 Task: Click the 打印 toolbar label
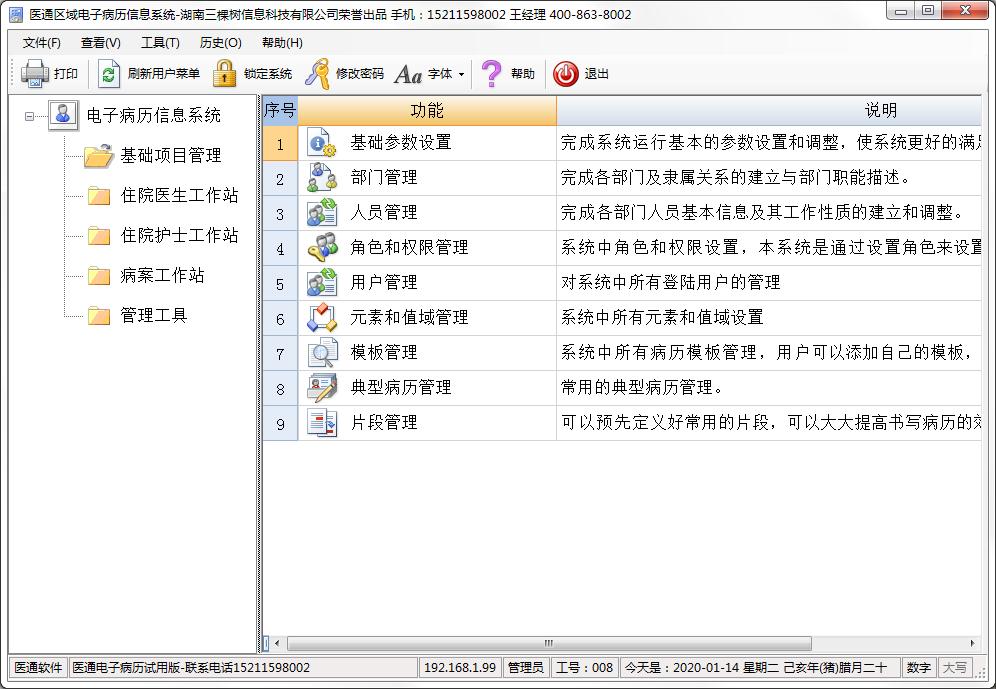65,74
